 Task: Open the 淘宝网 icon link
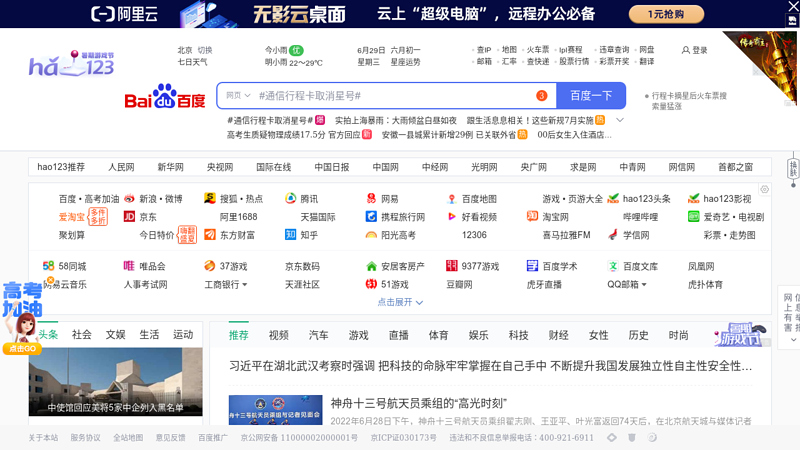coord(532,217)
